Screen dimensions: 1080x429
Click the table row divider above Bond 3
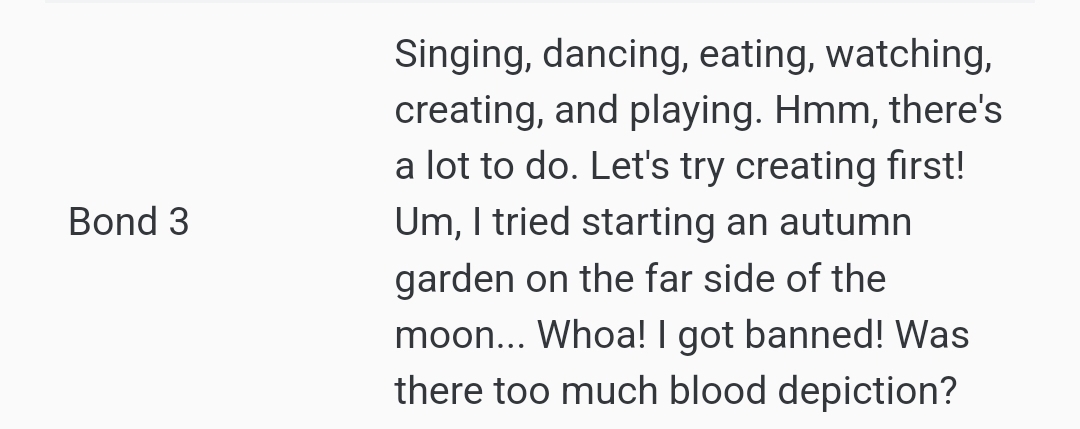coord(540,1)
